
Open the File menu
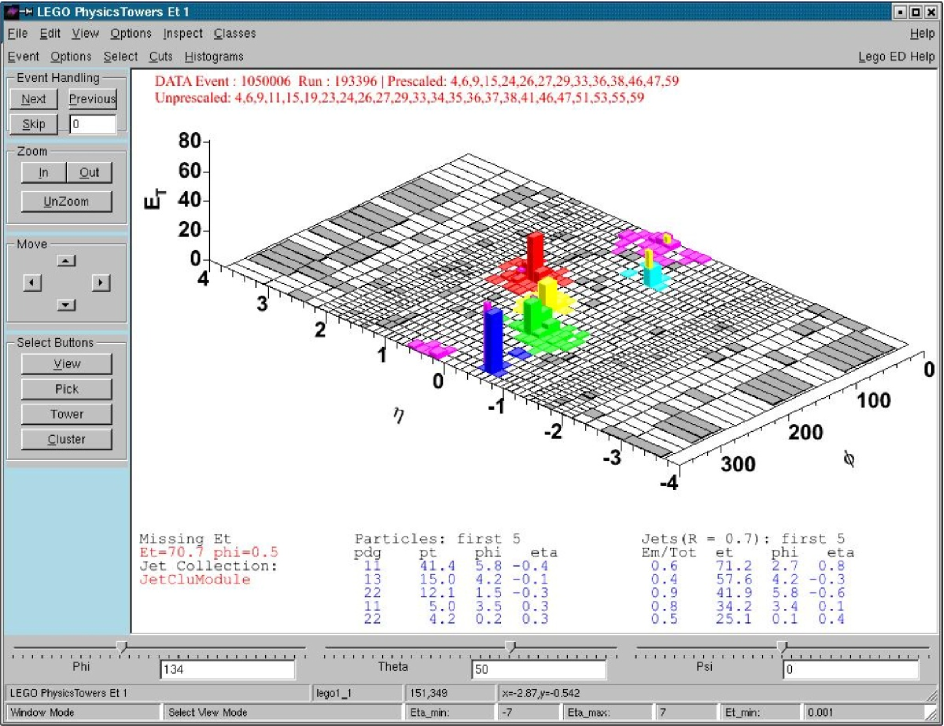tap(17, 34)
